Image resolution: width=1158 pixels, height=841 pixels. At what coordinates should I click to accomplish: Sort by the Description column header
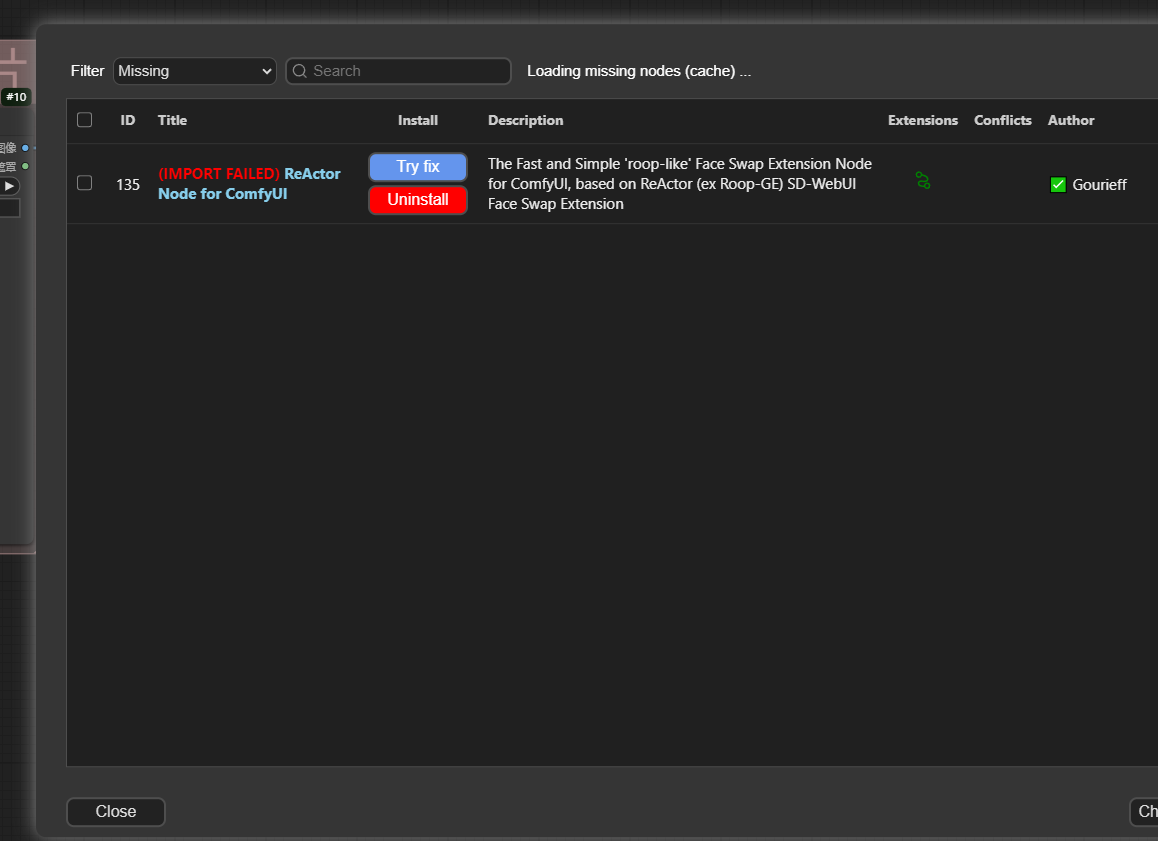526,120
